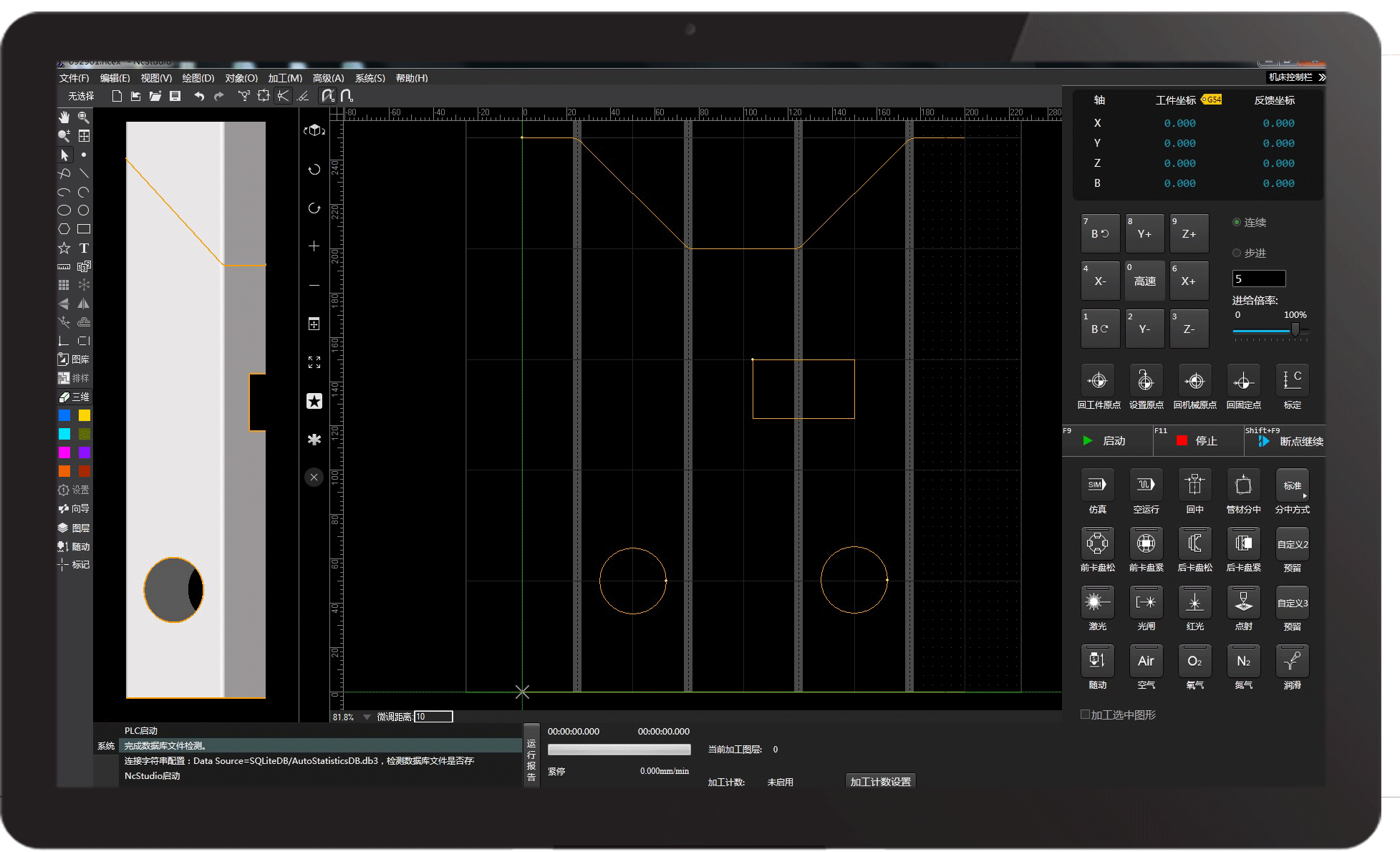Jog the Y- axis button

[1144, 329]
